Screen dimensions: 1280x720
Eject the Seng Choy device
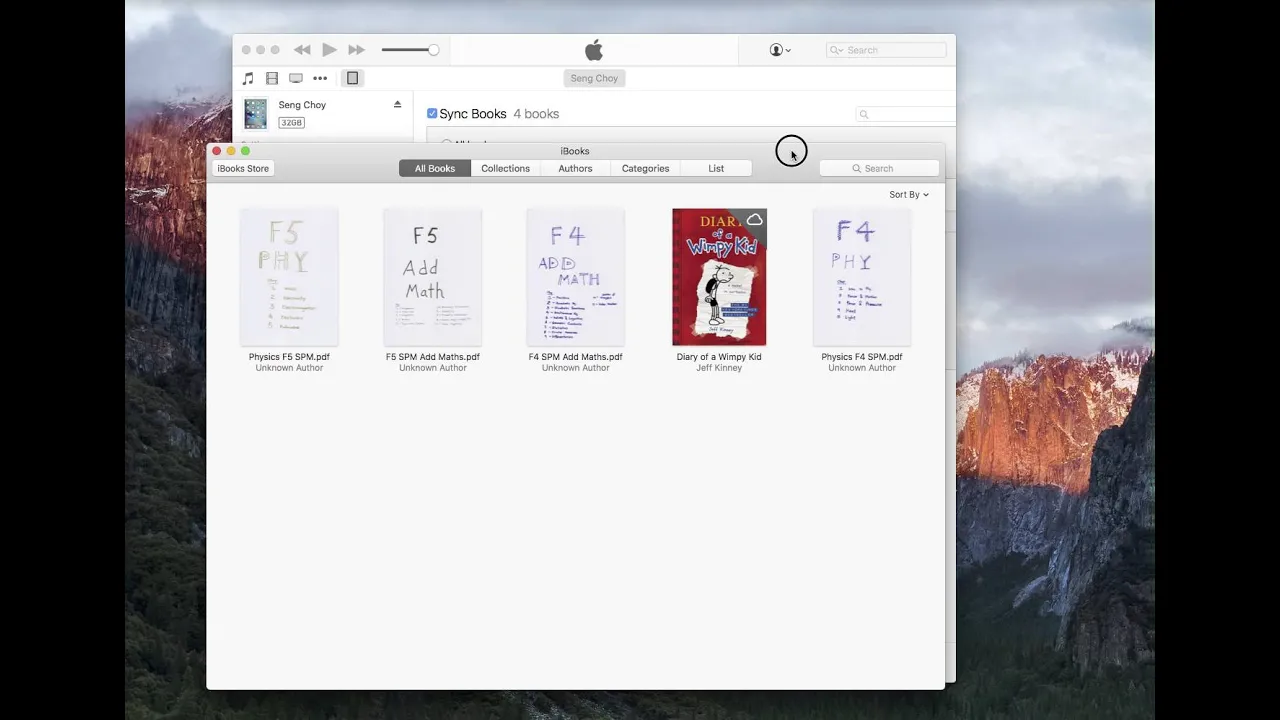click(x=397, y=104)
